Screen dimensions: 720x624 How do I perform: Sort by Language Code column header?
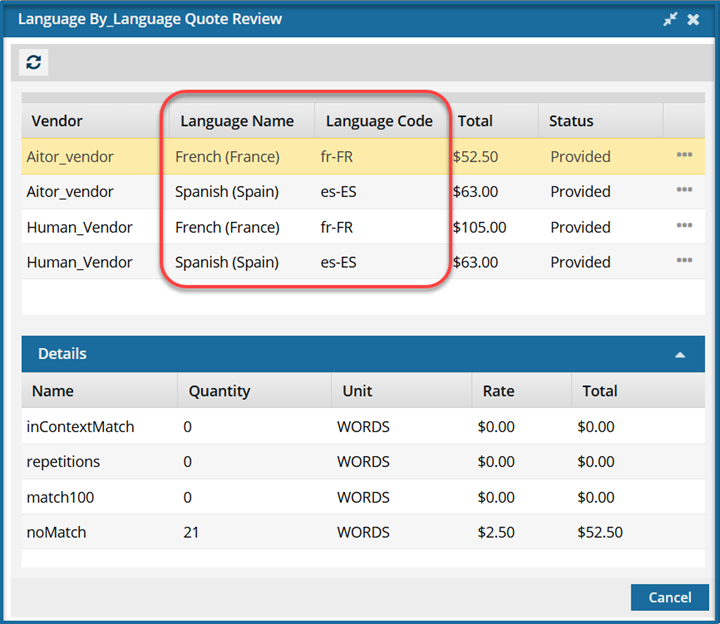[379, 121]
